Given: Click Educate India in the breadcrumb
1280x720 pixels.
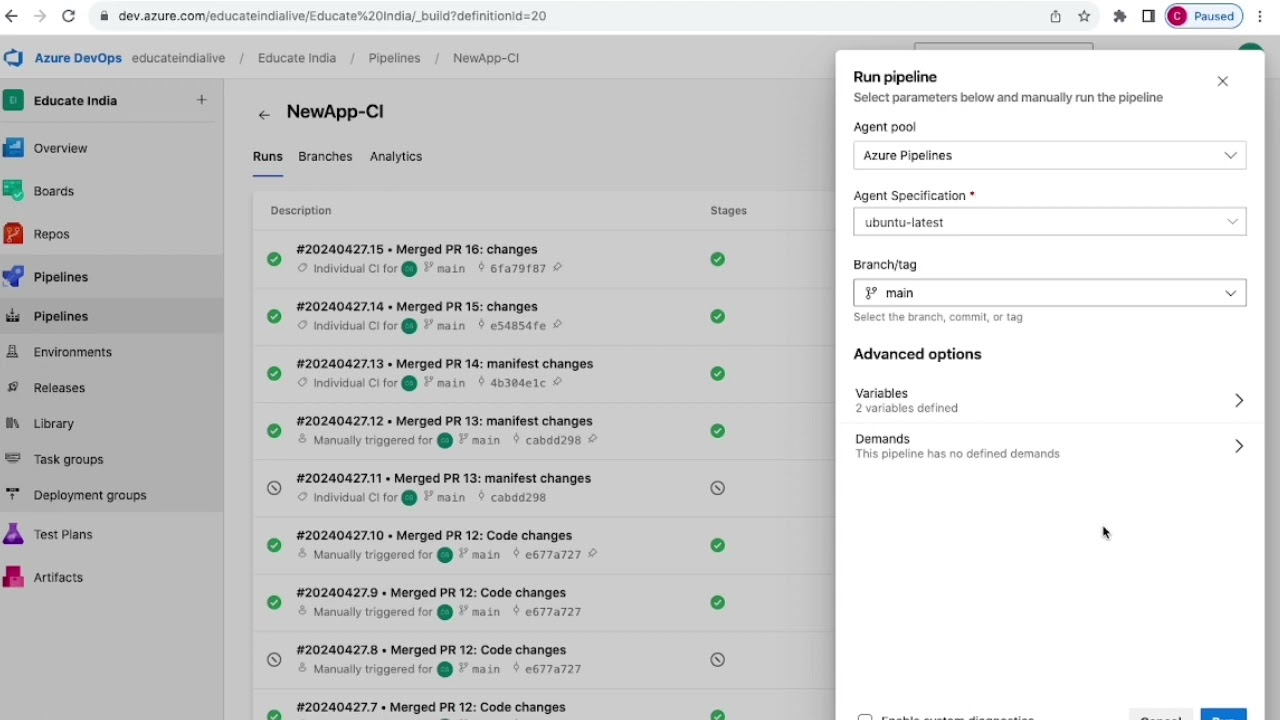Looking at the screenshot, I should (x=297, y=58).
